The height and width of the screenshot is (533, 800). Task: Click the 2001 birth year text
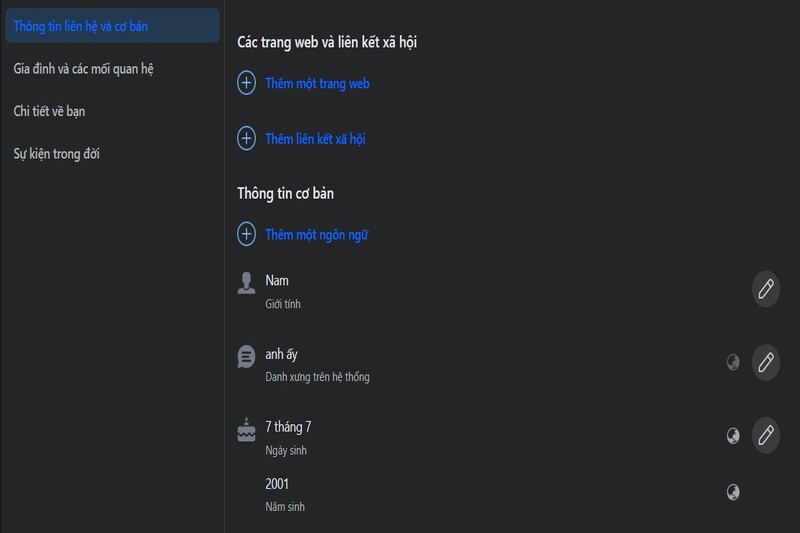pos(277,484)
